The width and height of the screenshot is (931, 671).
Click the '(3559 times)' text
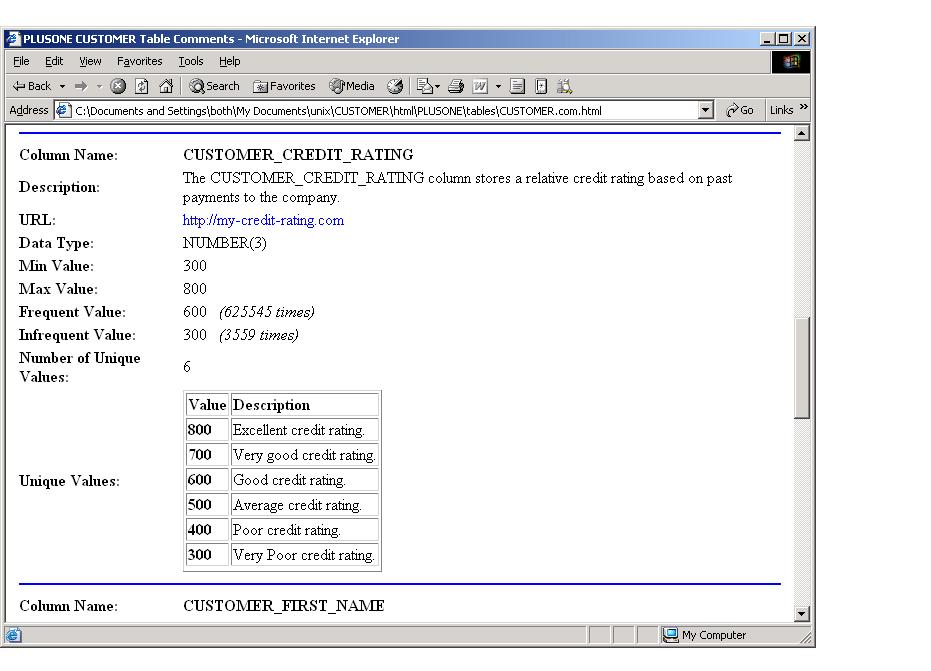258,336
